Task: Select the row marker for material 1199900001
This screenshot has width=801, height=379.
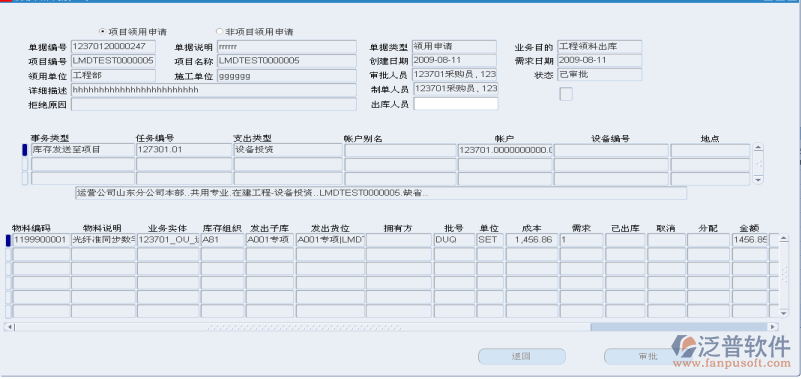Action: [8, 240]
